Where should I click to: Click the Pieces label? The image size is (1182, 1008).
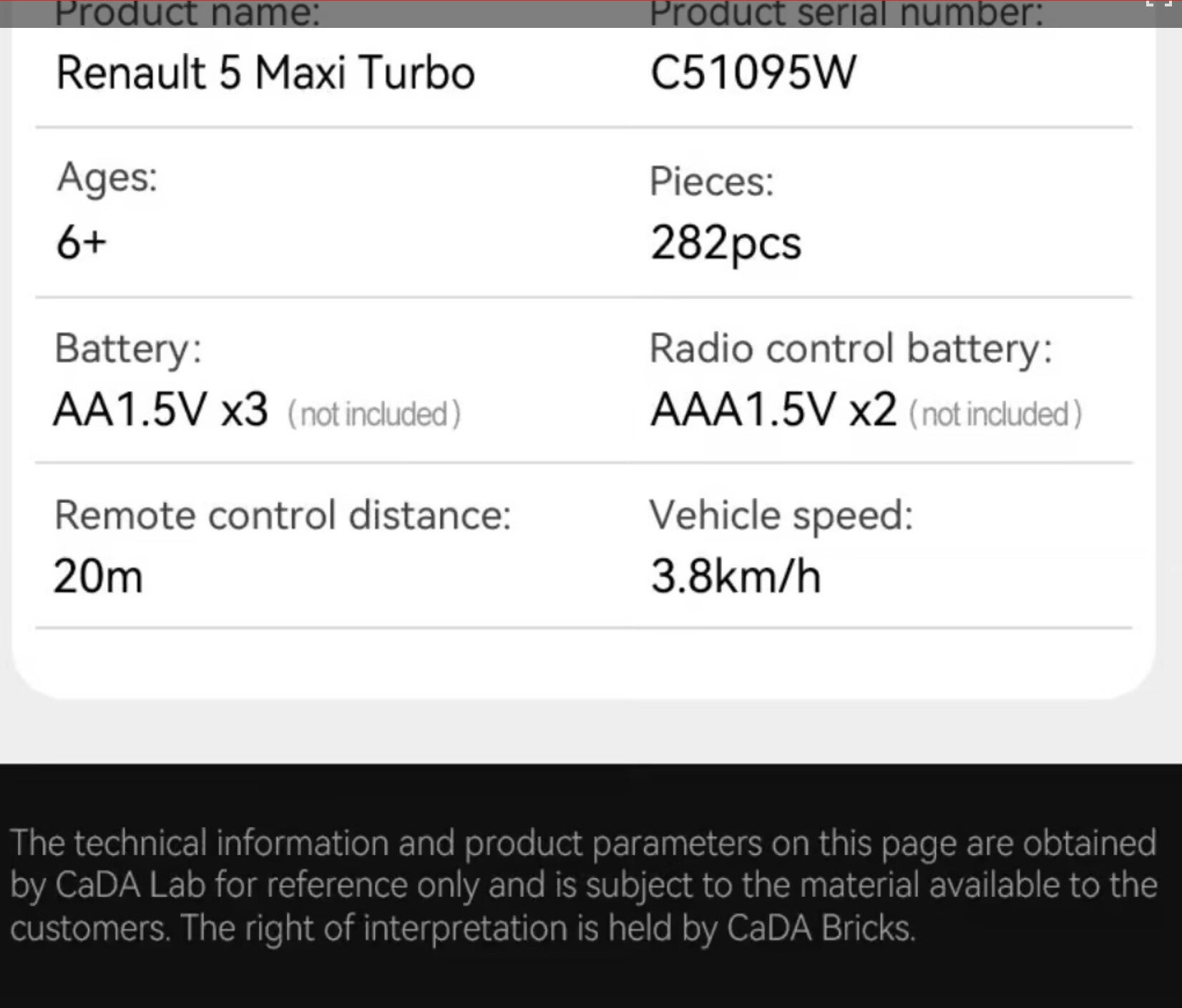click(x=712, y=181)
